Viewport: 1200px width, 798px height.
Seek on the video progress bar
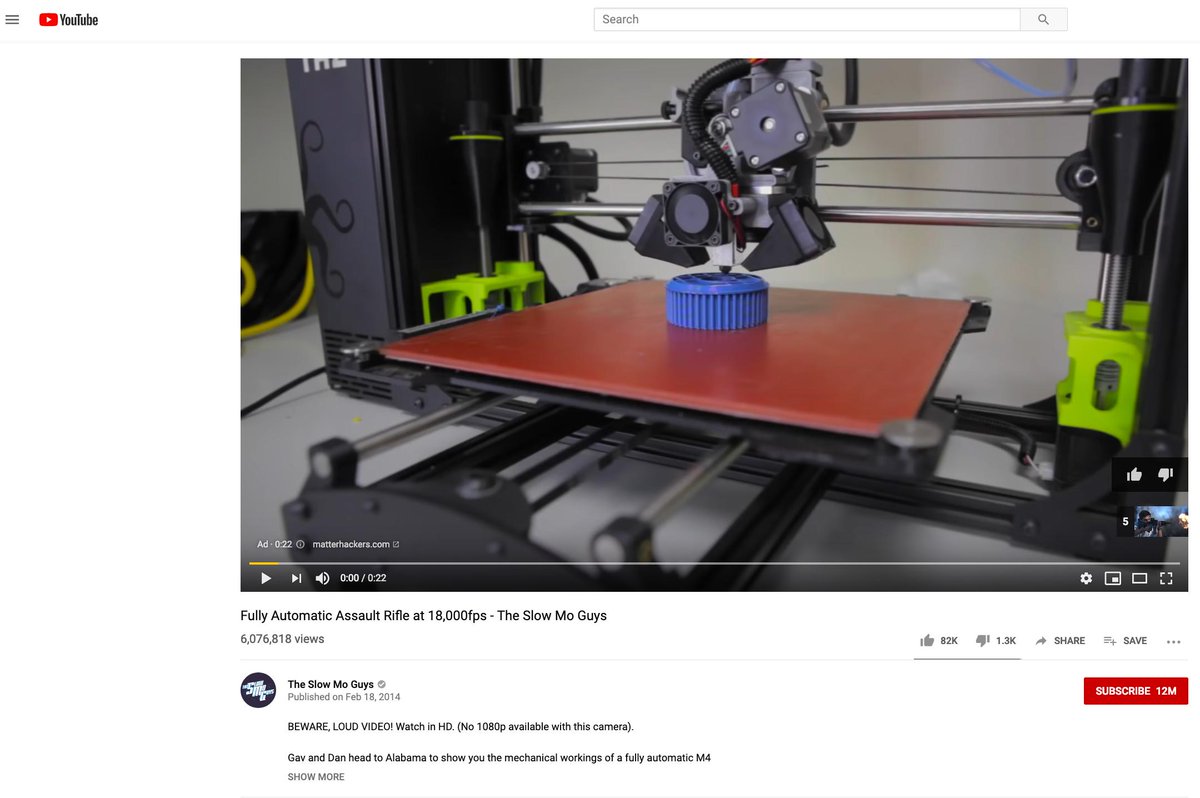coord(714,564)
